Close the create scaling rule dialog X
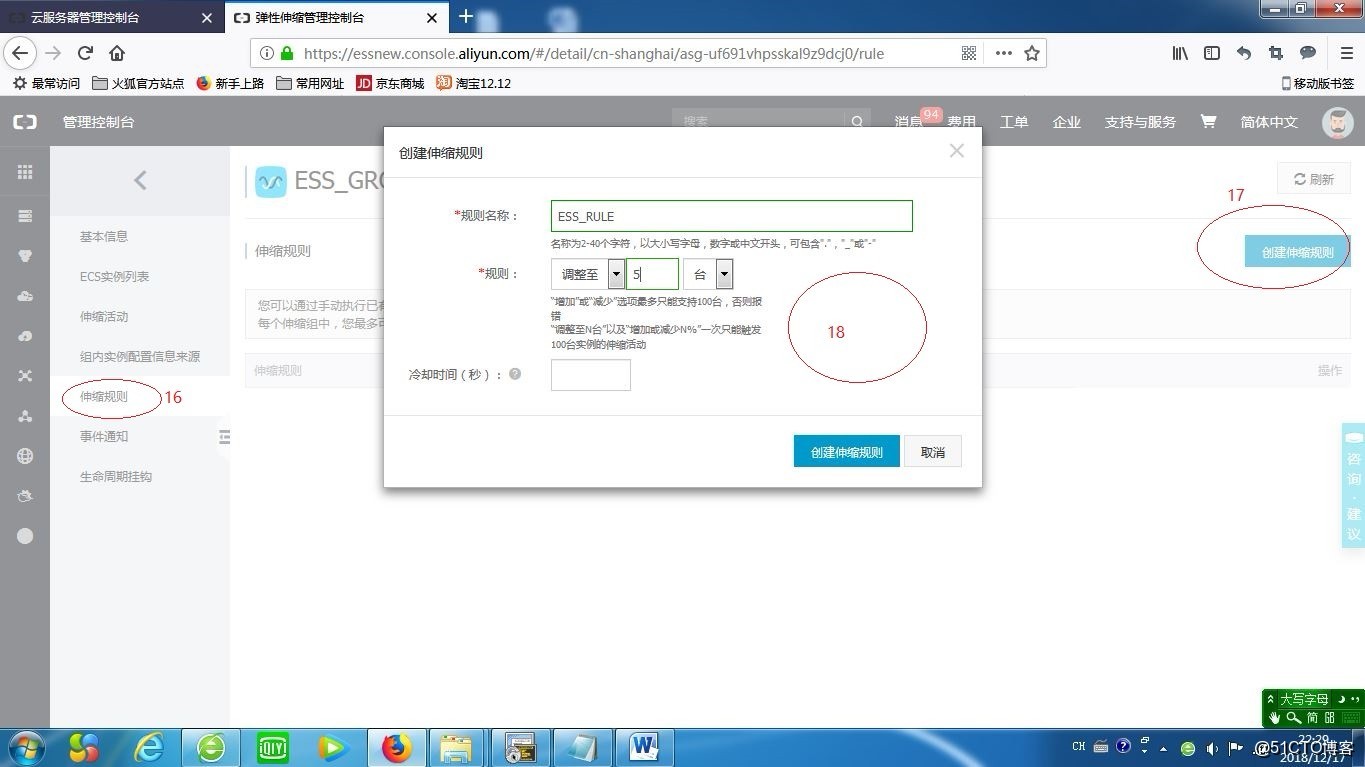 957,151
